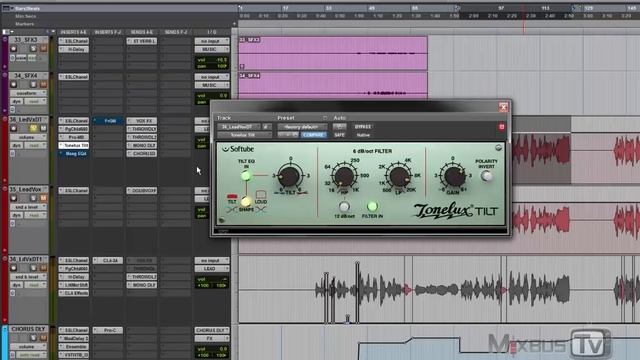Image resolution: width=640 pixels, height=360 pixels.
Task: Adjust the TILT knob in Tonelux plugin
Action: point(290,176)
